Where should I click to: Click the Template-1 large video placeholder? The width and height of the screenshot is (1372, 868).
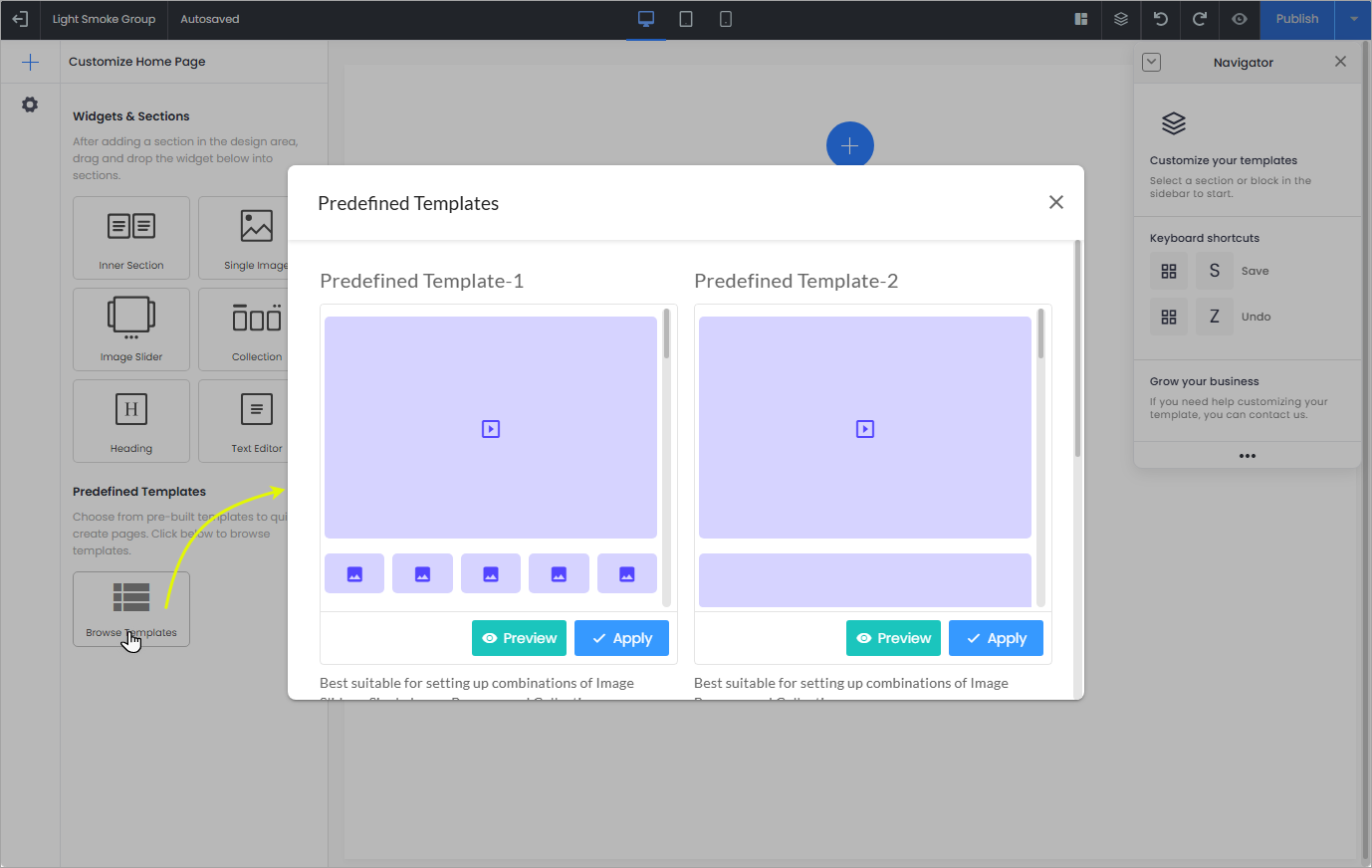pyautogui.click(x=491, y=428)
